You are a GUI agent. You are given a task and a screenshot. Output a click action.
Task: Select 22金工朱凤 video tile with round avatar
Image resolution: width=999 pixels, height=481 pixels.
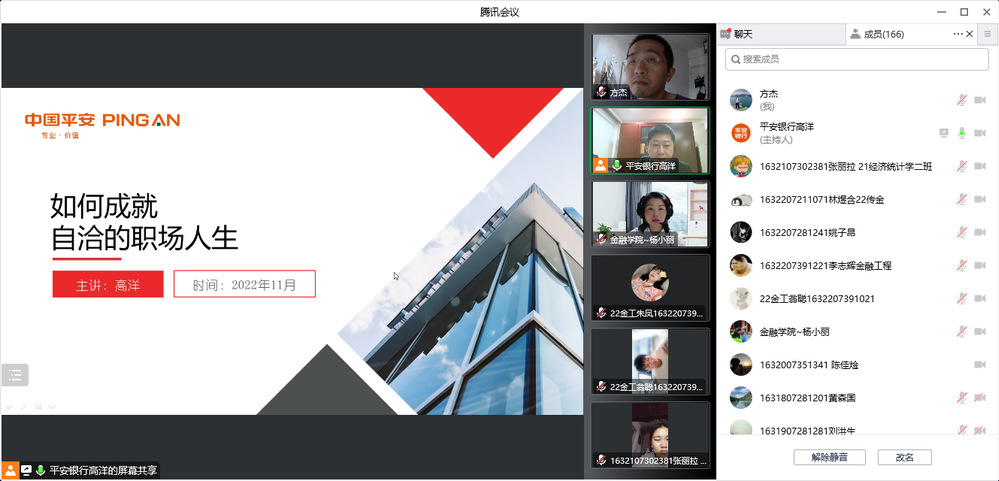coord(650,288)
